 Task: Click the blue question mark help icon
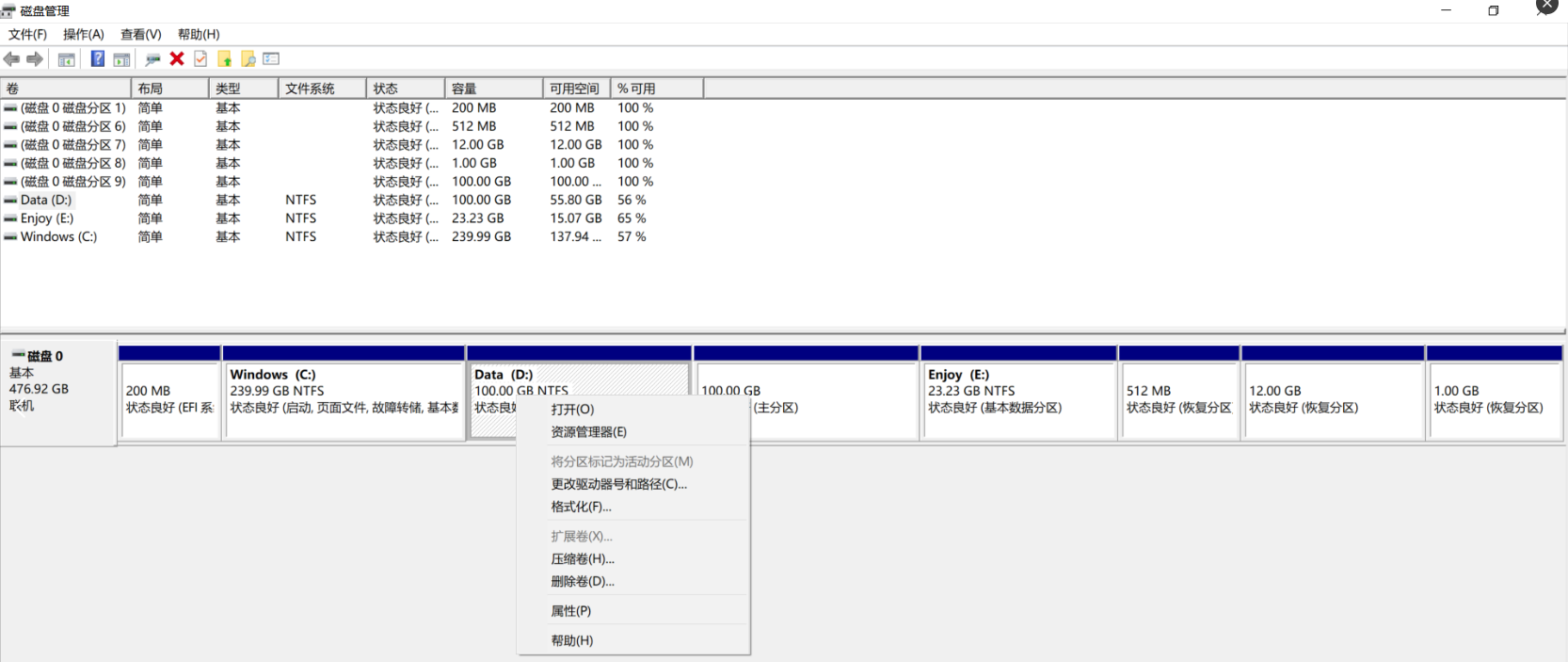97,59
